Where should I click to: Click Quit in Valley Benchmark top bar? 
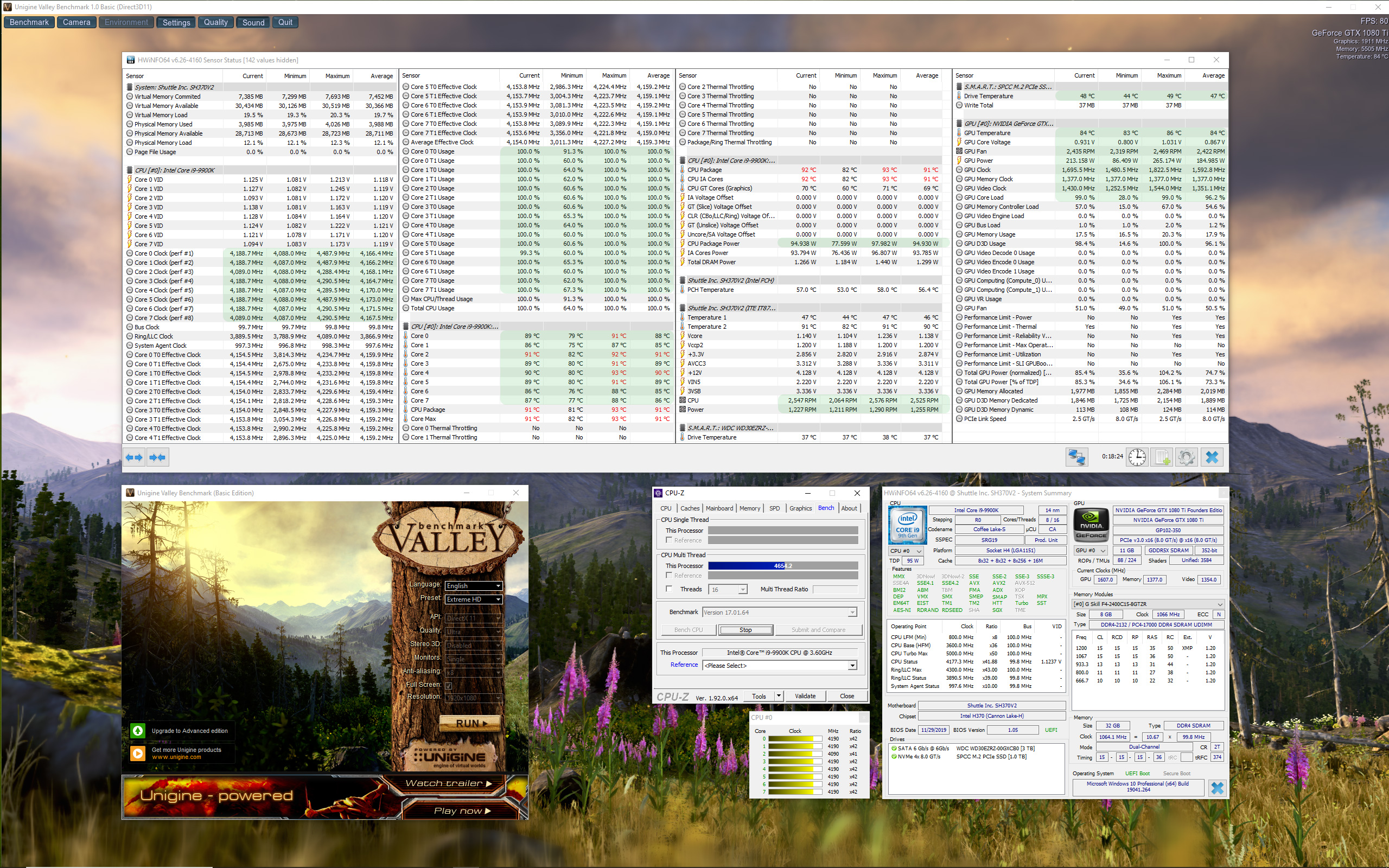tap(285, 22)
